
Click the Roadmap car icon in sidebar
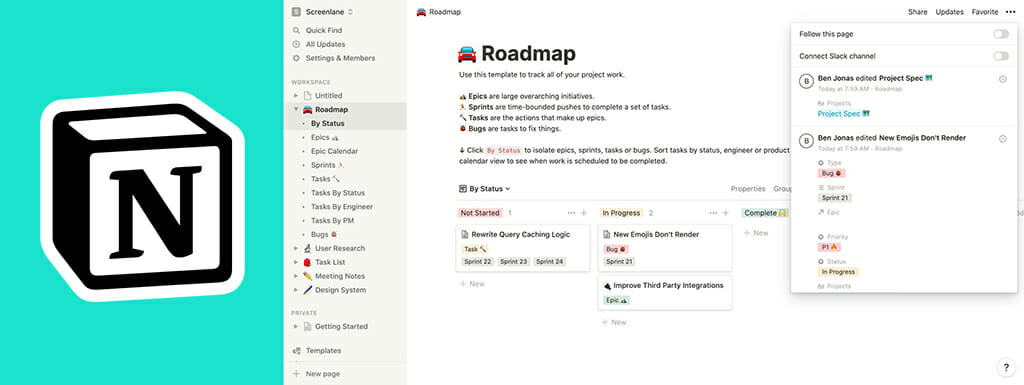[x=308, y=110]
